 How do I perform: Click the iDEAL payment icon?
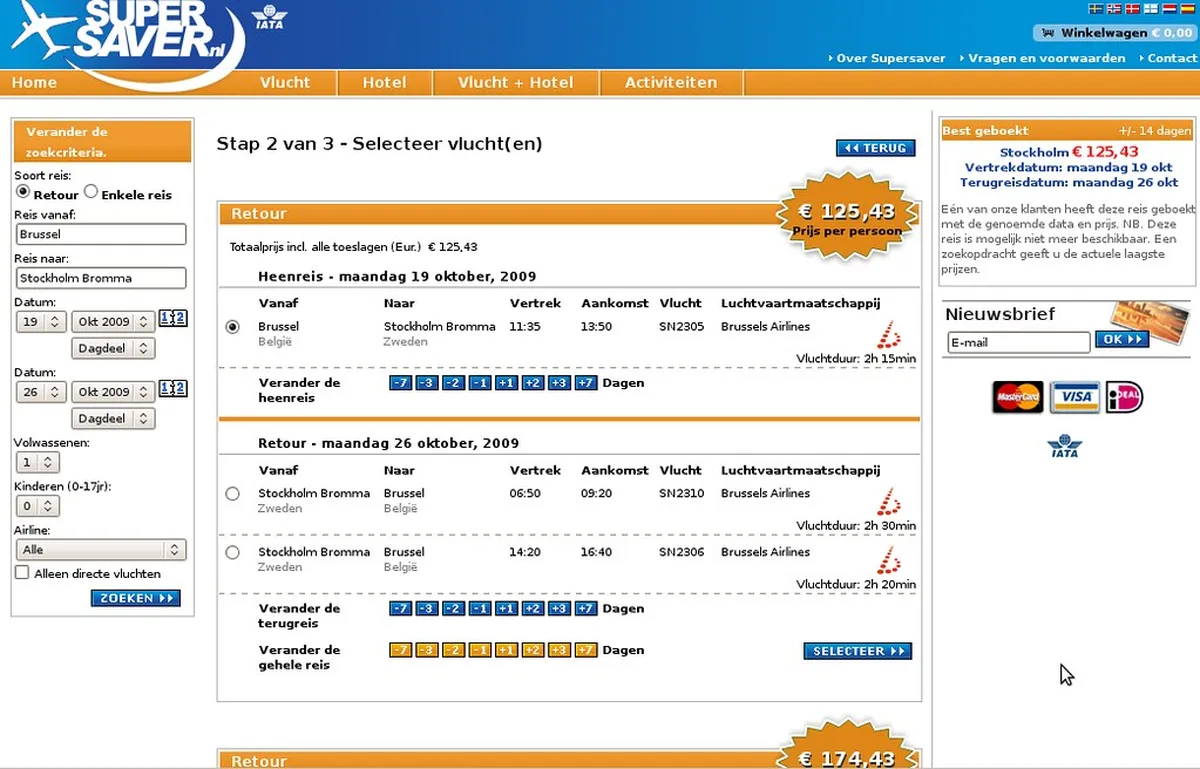point(1124,397)
